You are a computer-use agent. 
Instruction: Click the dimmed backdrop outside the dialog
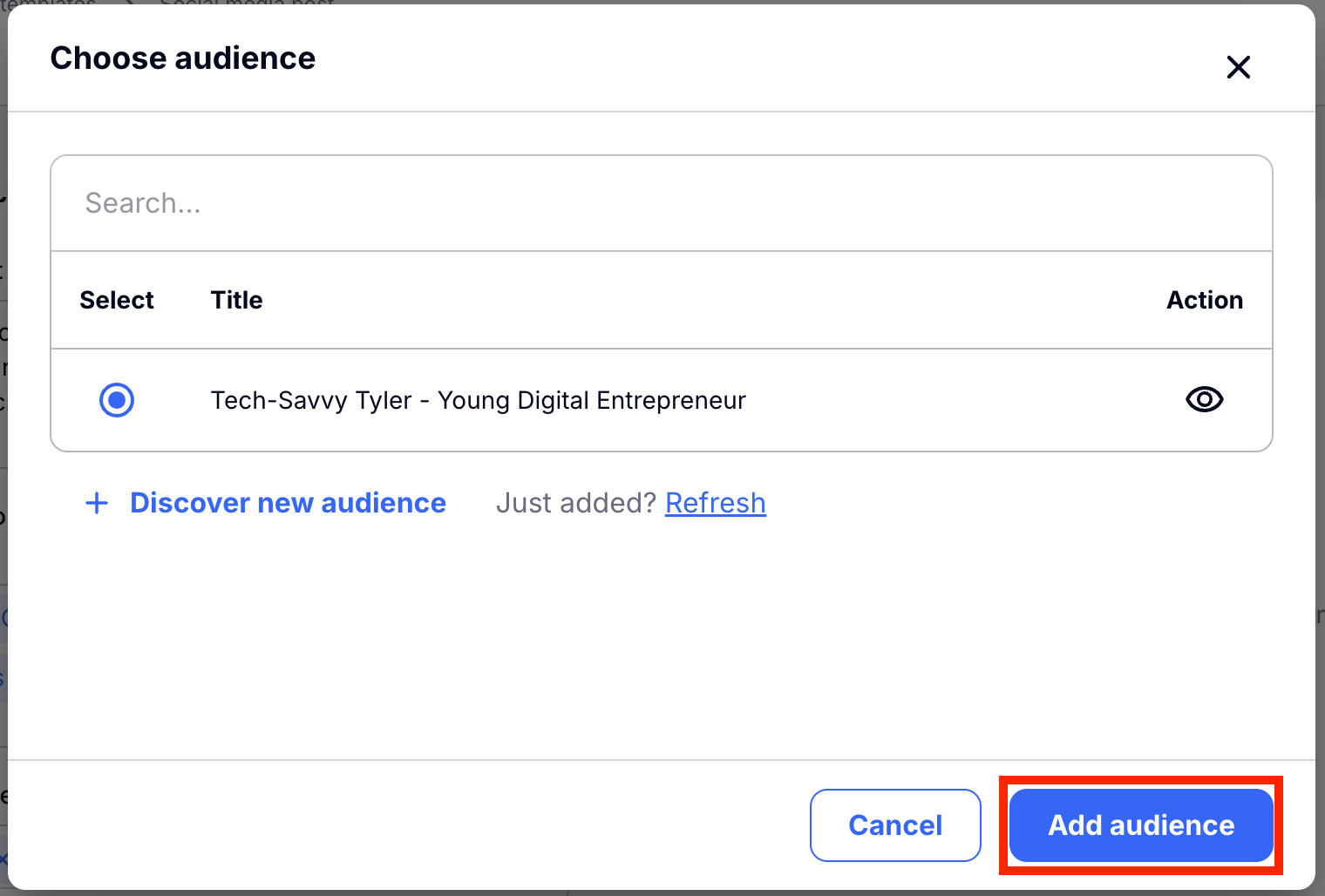tap(3, 436)
